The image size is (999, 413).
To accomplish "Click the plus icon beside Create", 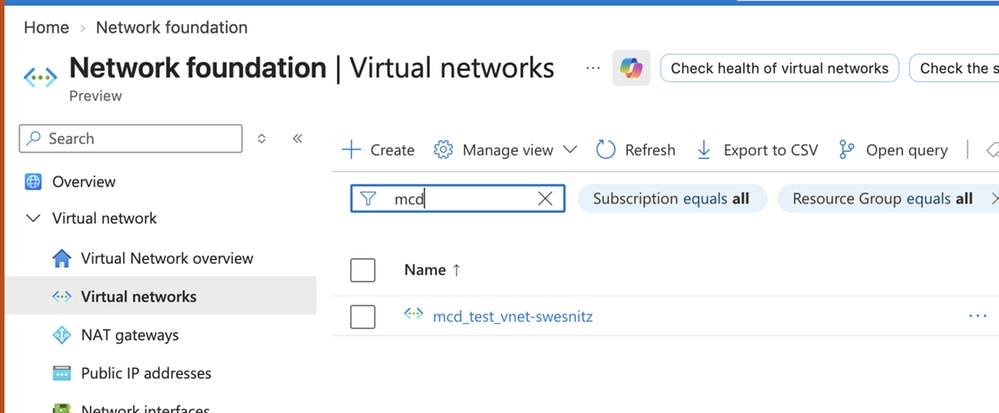I will [x=351, y=150].
